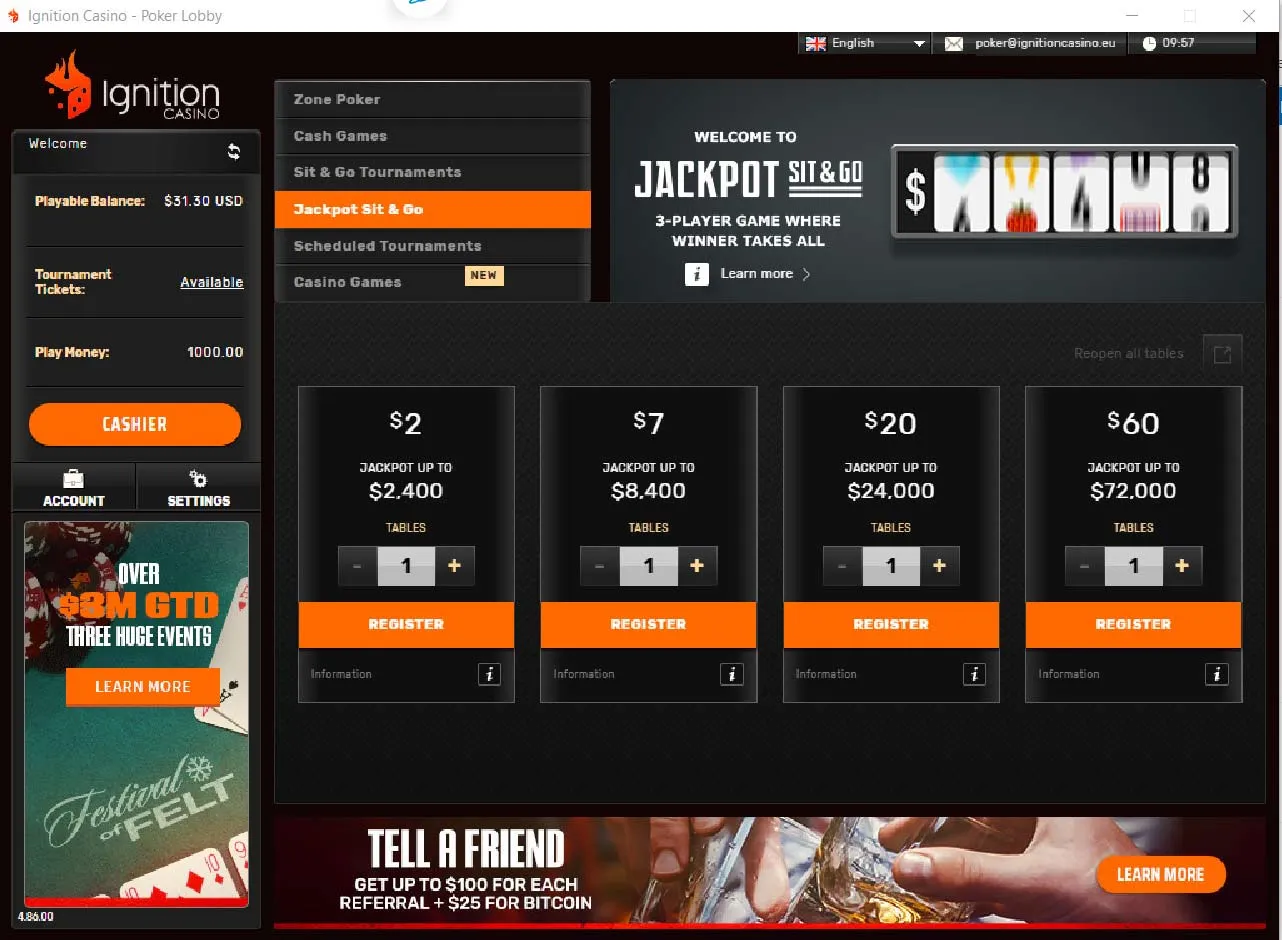Open info icon for the $20 game
Viewport: 1282px width, 940px height.
tap(974, 674)
